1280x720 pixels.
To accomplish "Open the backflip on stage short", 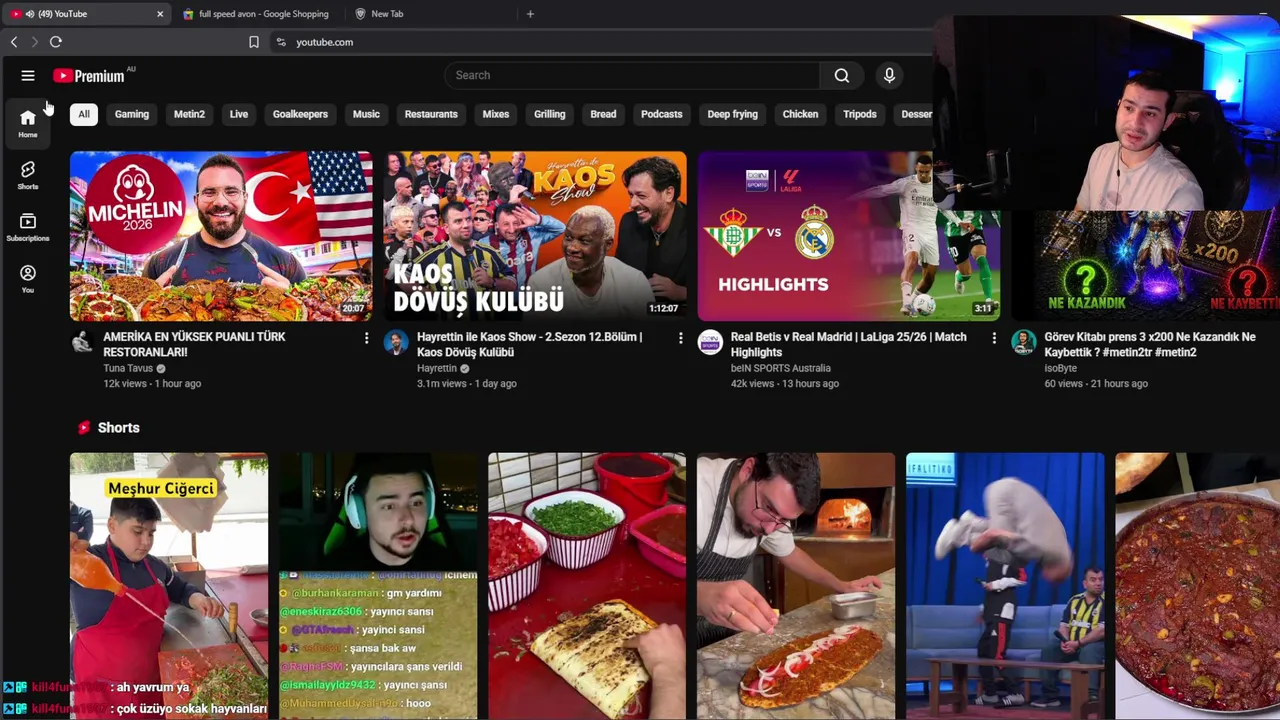I will 1005,586.
